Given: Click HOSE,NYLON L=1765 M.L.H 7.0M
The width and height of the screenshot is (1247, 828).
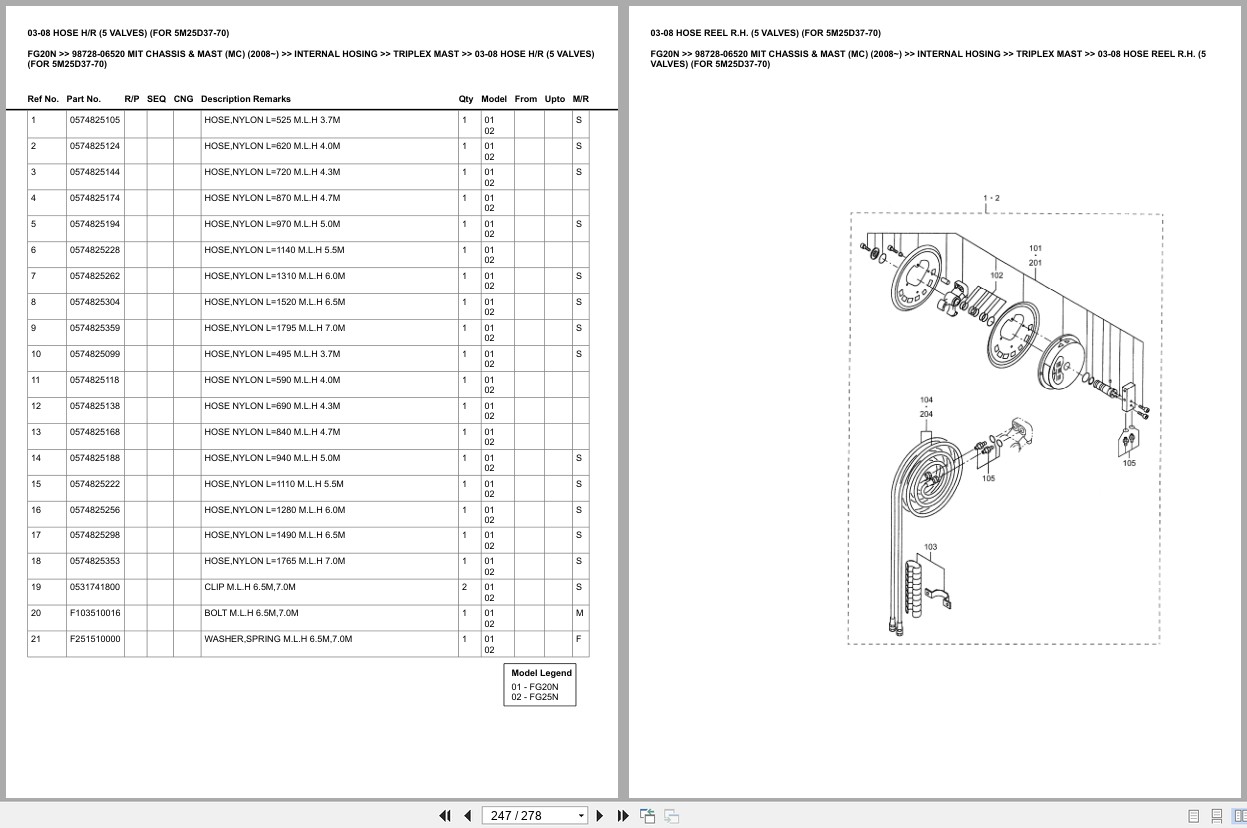Looking at the screenshot, I should [274, 561].
